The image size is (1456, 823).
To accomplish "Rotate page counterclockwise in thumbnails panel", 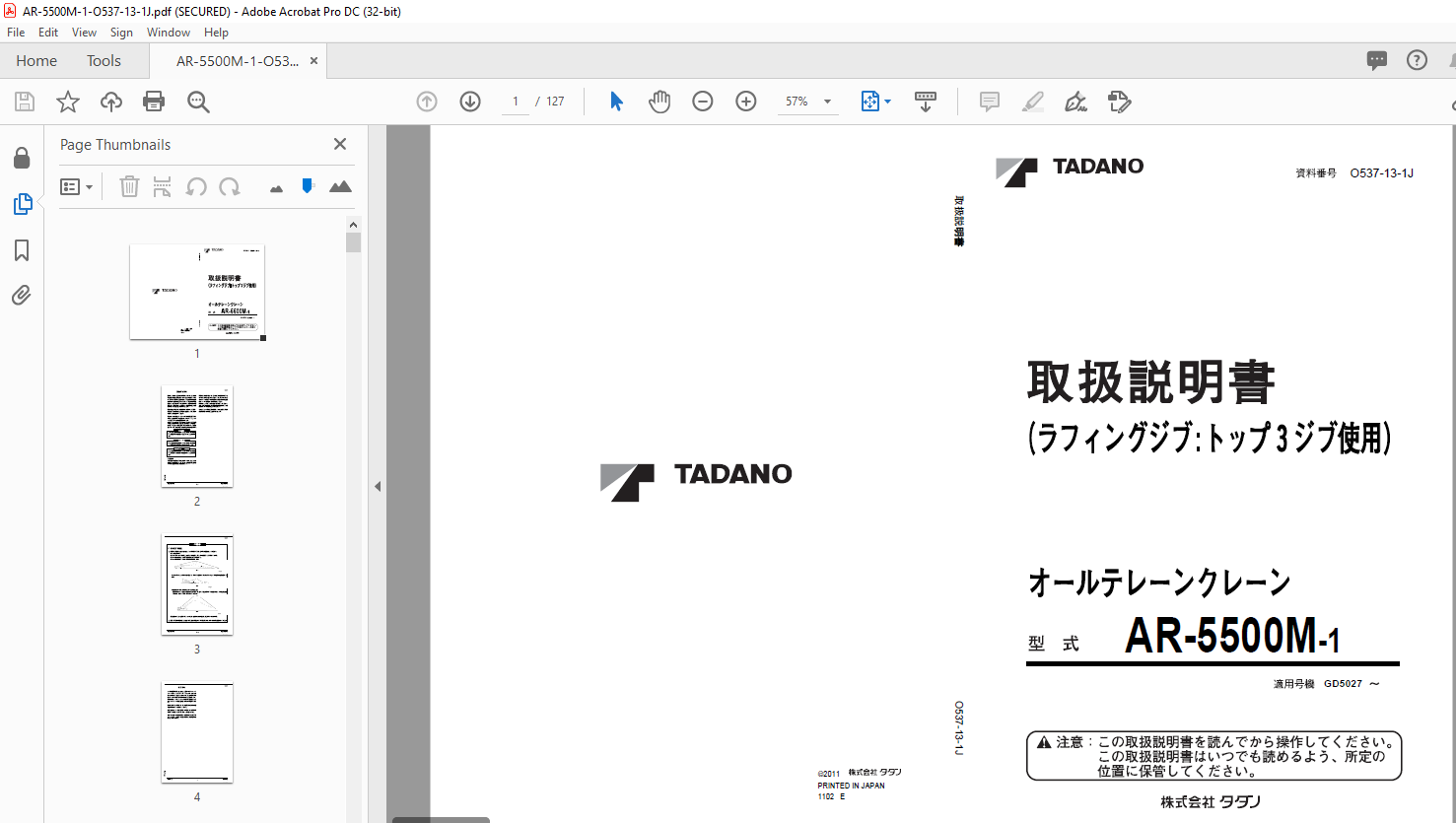I will [x=196, y=186].
